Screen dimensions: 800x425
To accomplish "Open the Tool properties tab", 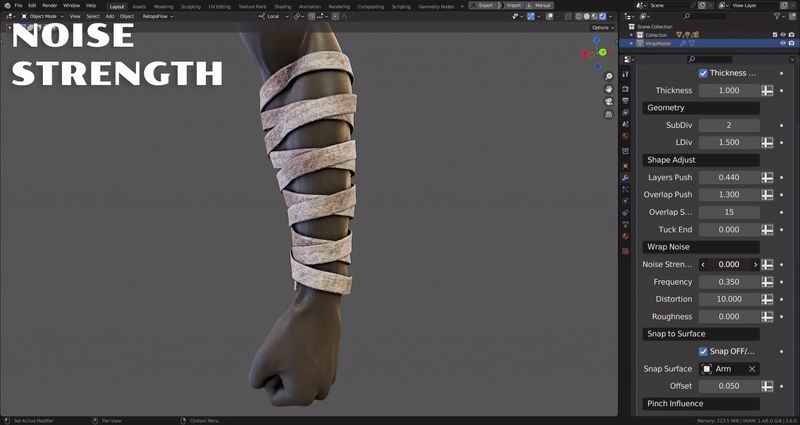I will 626,74.
